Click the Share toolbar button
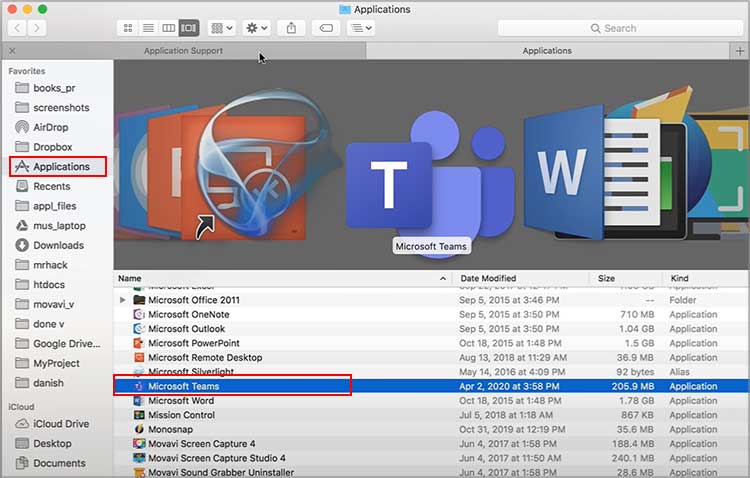 tap(291, 28)
